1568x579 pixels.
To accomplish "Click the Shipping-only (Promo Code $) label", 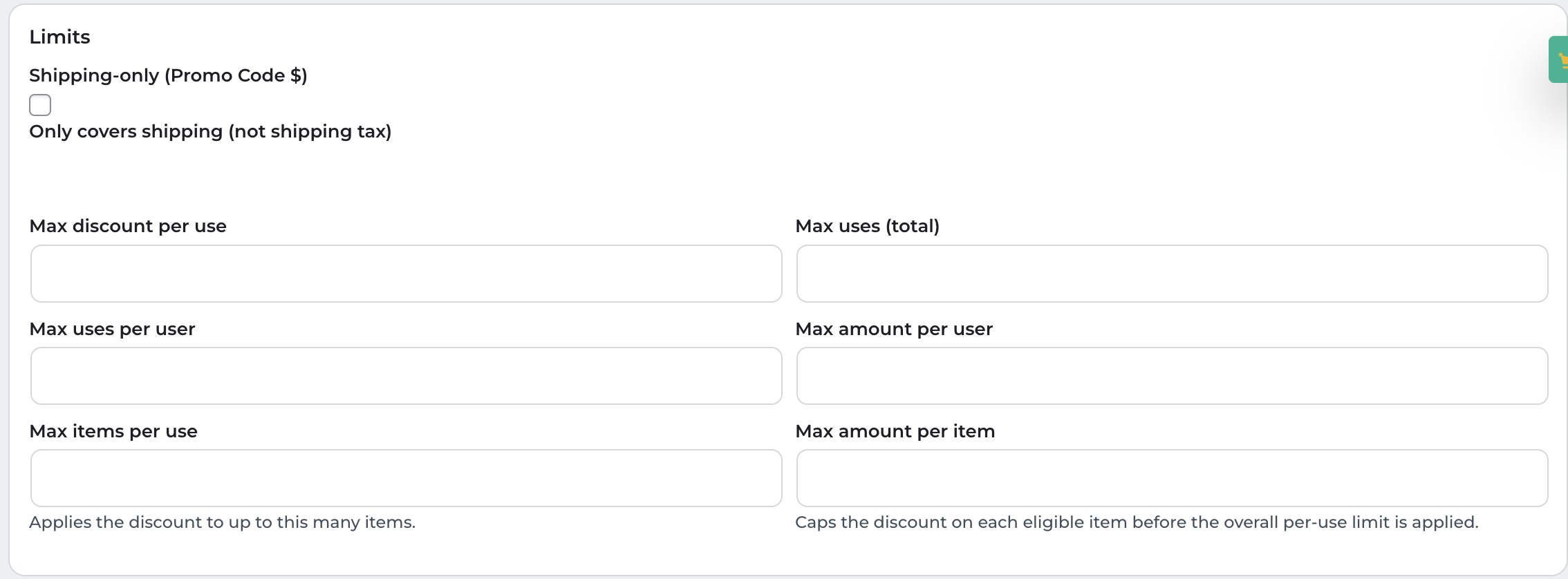I will click(x=168, y=75).
